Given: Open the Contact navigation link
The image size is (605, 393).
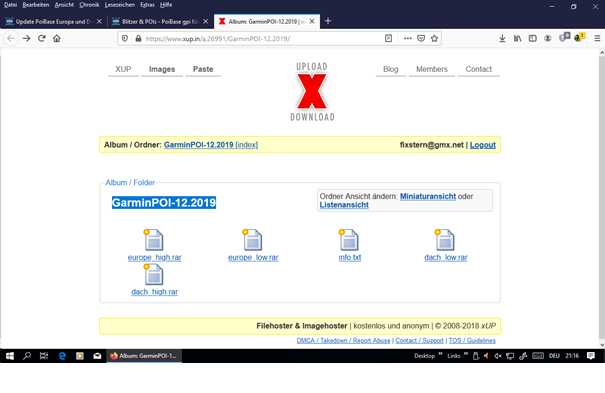Looking at the screenshot, I should coord(478,69).
